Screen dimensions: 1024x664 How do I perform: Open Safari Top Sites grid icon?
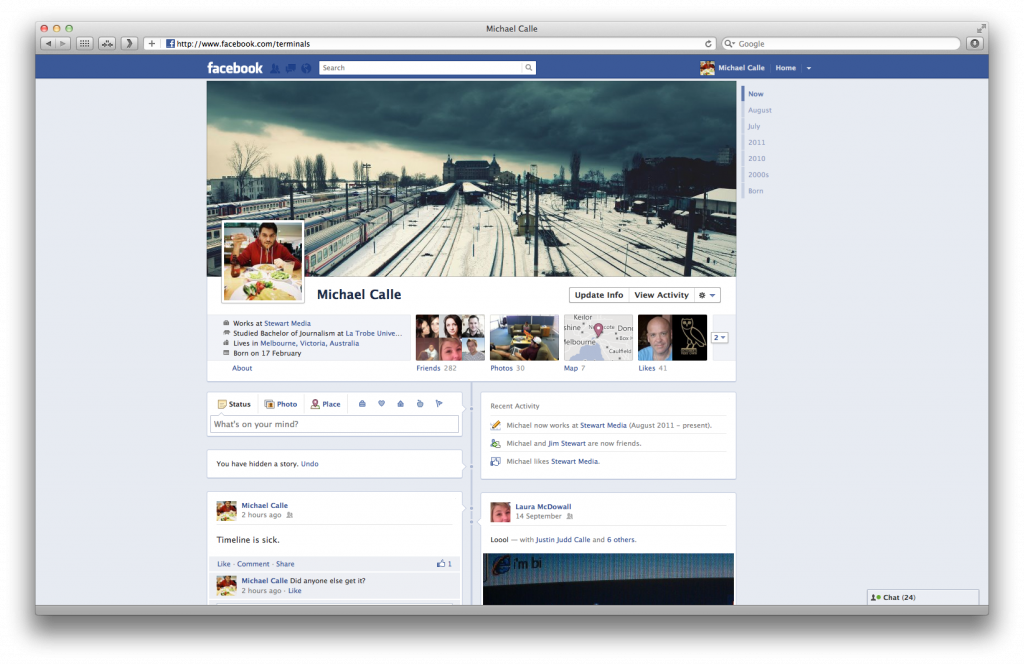[84, 44]
